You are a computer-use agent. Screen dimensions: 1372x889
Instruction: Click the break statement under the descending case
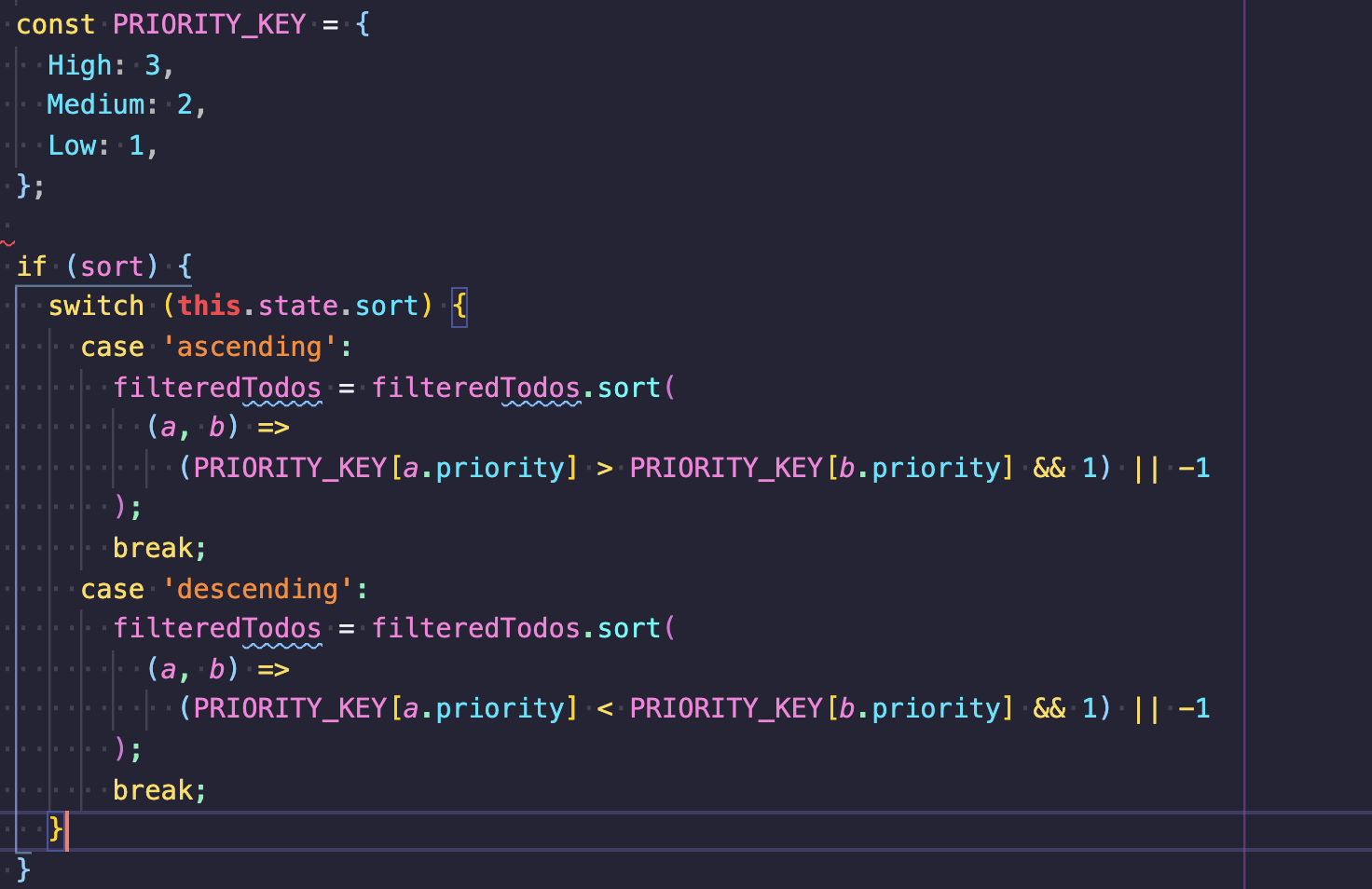[158, 790]
